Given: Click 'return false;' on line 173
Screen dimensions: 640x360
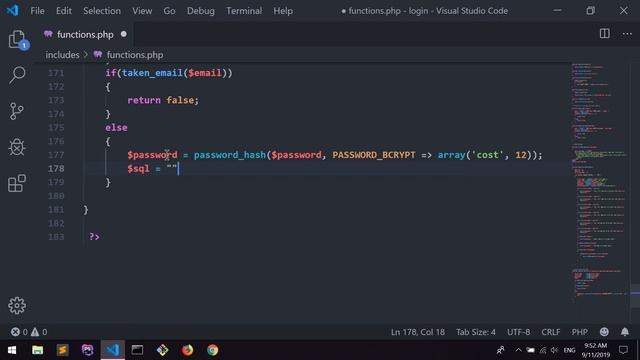Looking at the screenshot, I should [163, 100].
